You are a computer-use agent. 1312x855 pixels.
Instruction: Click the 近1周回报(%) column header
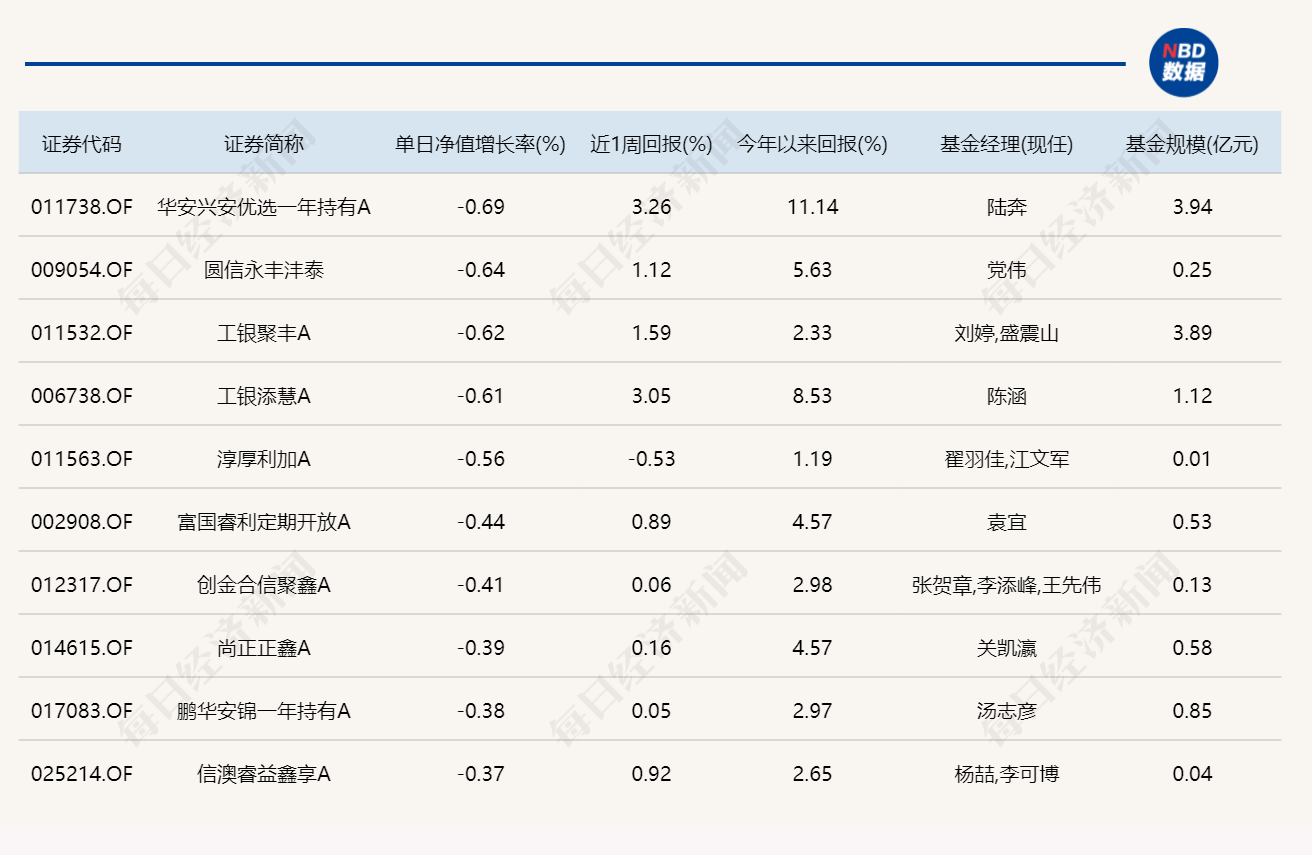point(651,144)
